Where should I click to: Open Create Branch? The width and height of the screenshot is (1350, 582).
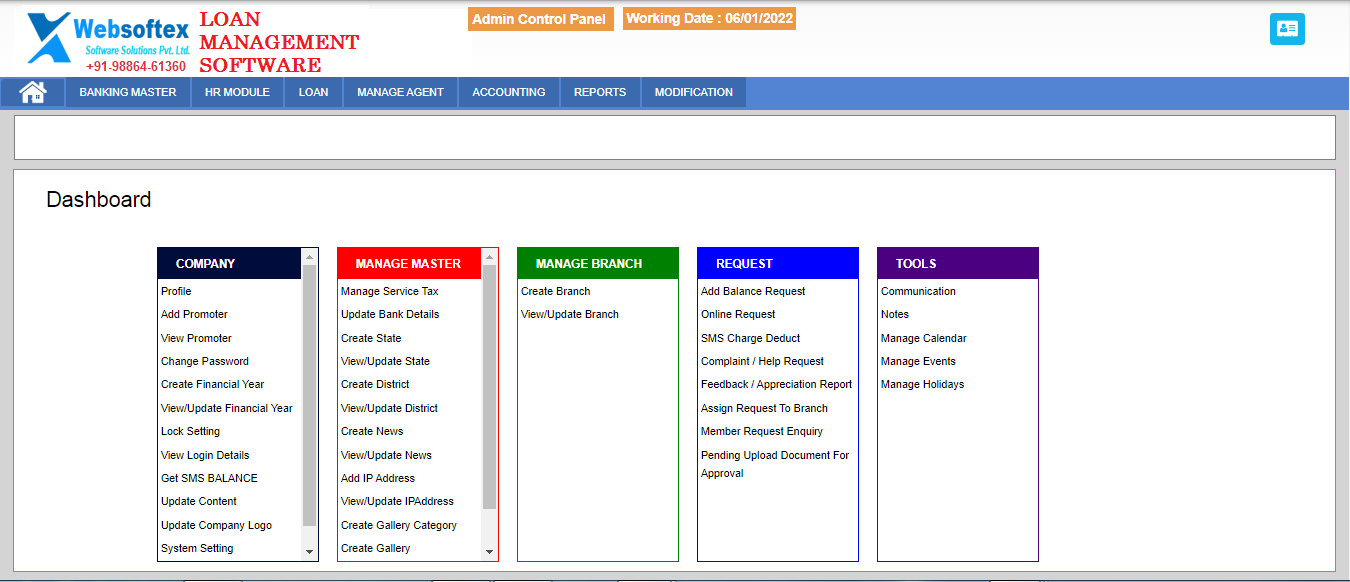pyautogui.click(x=555, y=291)
